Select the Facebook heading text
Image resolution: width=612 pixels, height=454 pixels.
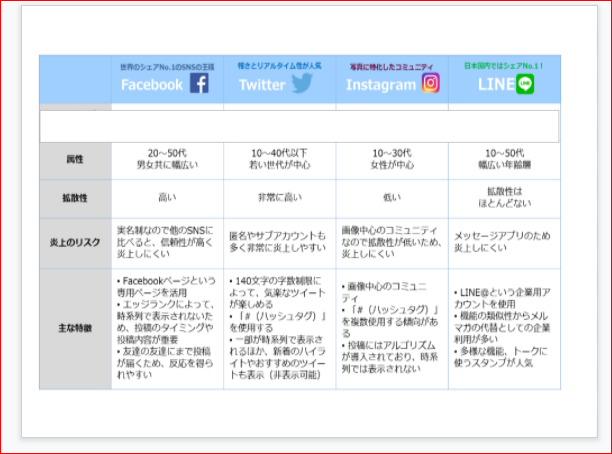coord(152,85)
